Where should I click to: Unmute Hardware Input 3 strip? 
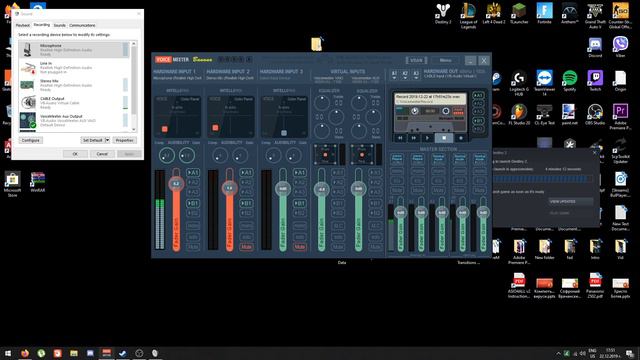[300, 247]
